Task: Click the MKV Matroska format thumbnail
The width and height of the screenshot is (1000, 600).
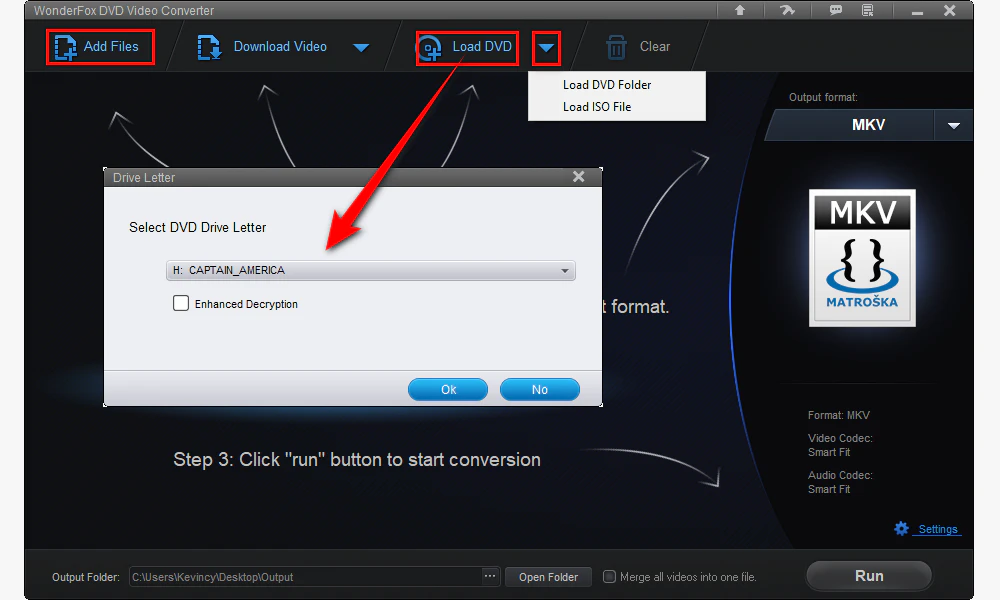Action: pyautogui.click(x=862, y=258)
